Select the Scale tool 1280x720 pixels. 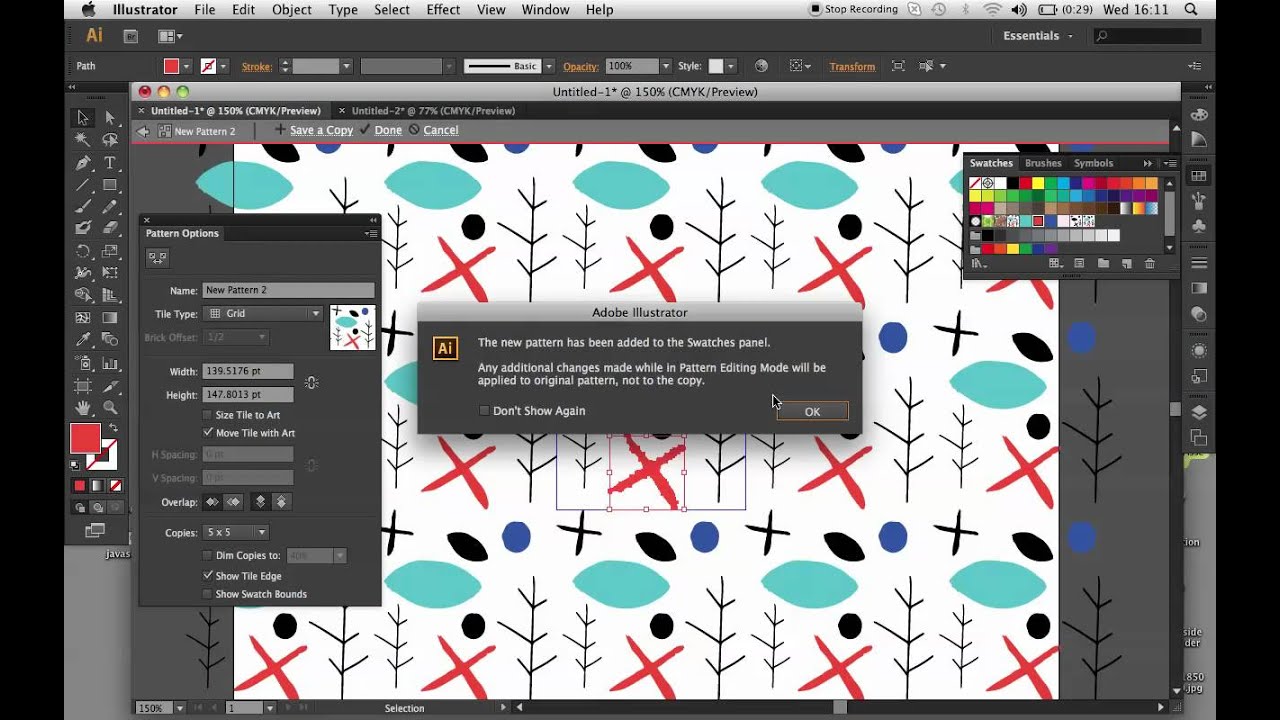click(110, 251)
